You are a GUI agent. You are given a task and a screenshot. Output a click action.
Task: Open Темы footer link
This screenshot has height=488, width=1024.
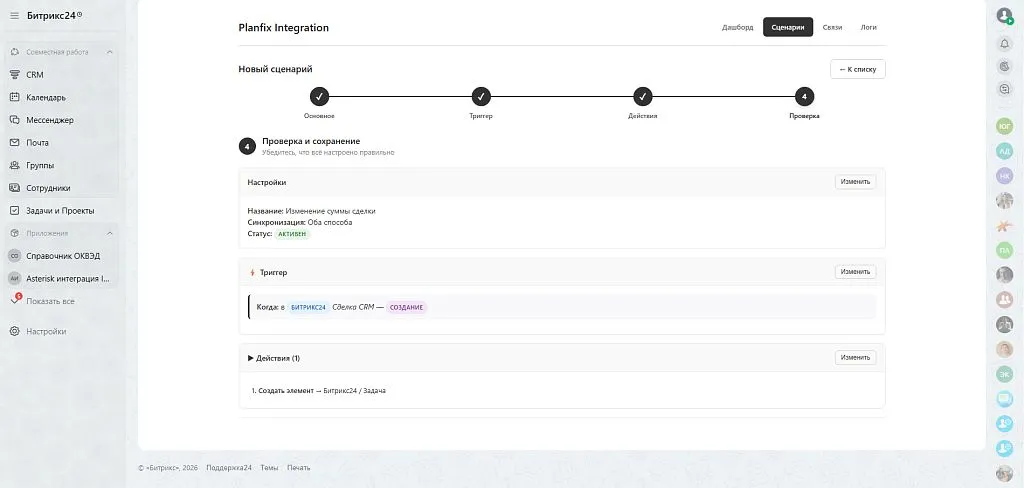tap(269, 468)
